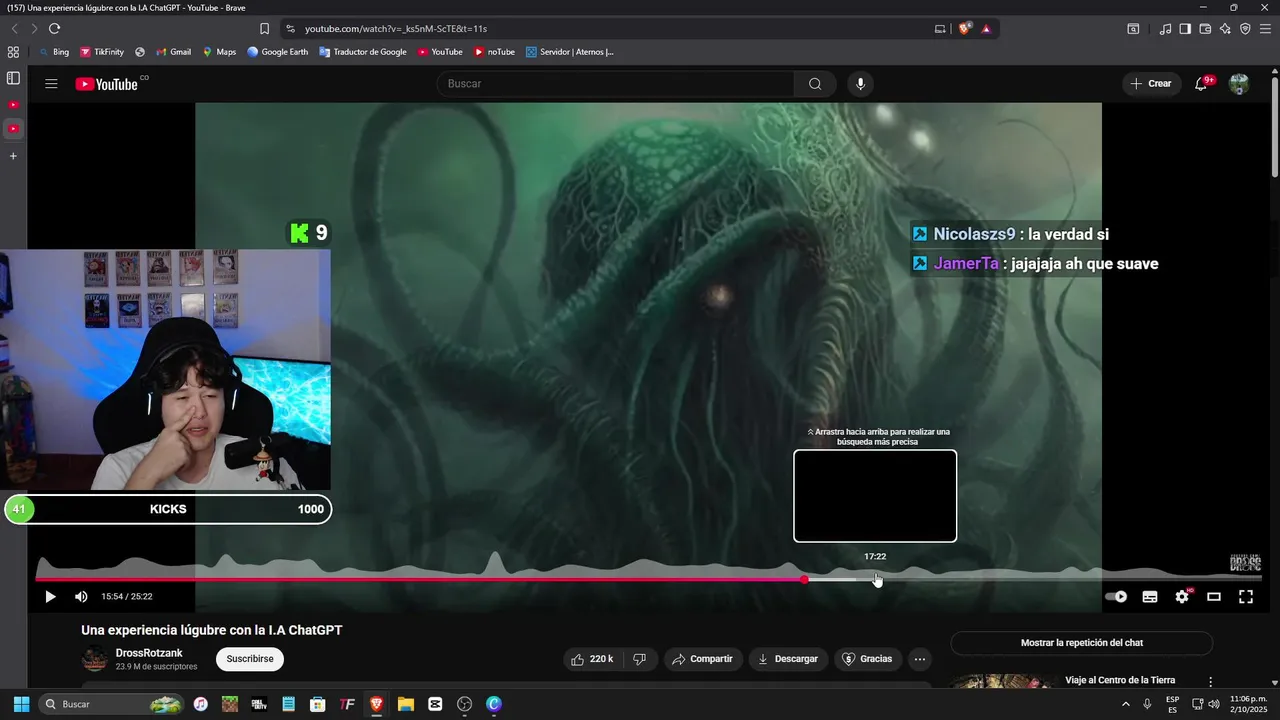
Task: Click Compartir share button
Action: pos(702,659)
